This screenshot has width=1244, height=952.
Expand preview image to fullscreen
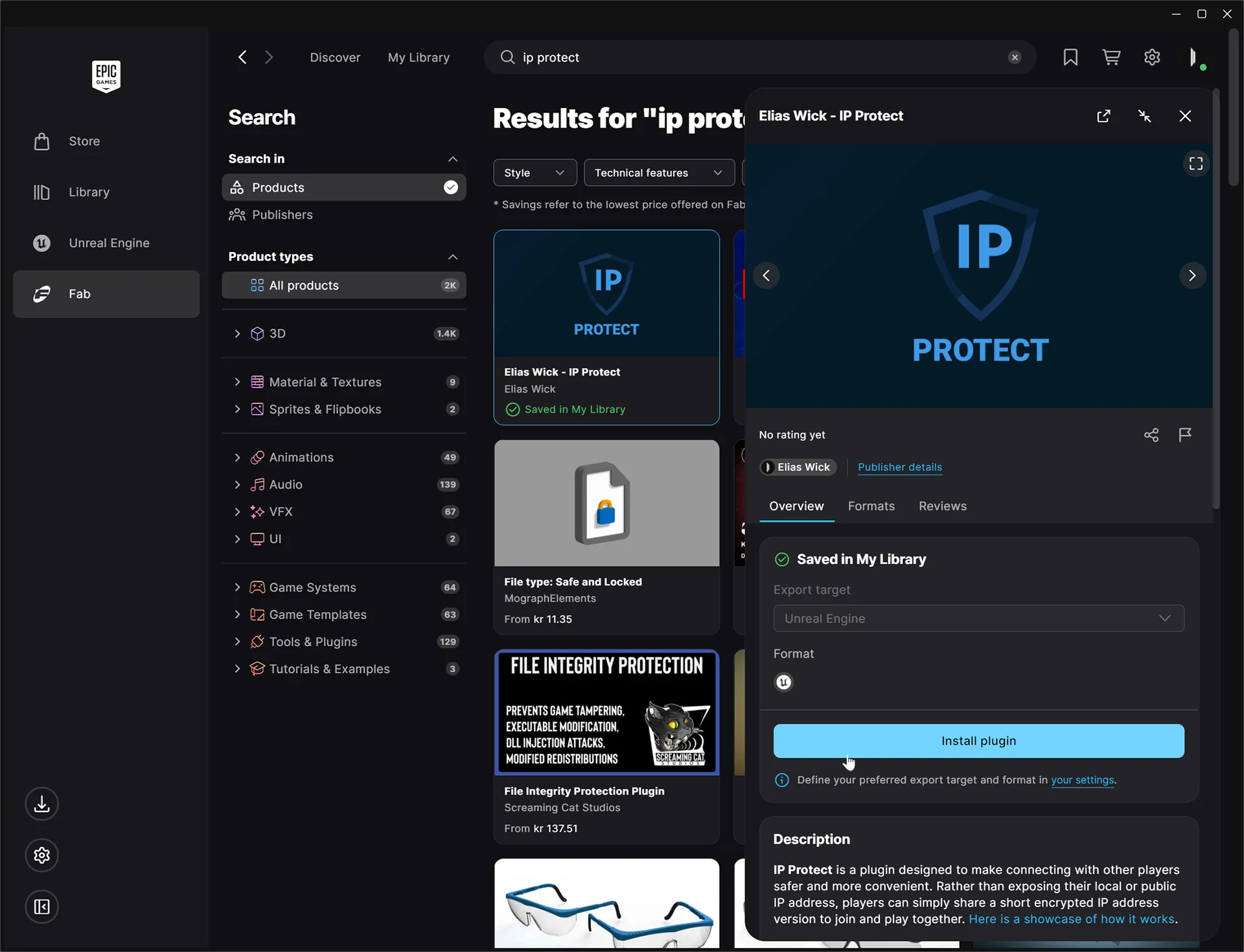(x=1196, y=164)
